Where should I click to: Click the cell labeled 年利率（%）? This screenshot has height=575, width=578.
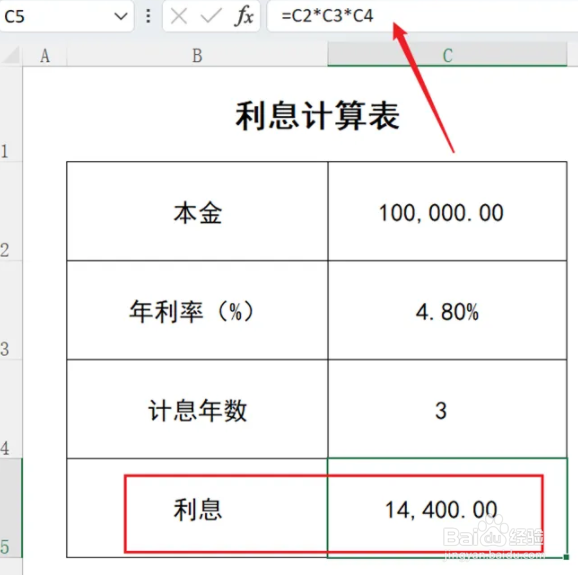pyautogui.click(x=197, y=310)
